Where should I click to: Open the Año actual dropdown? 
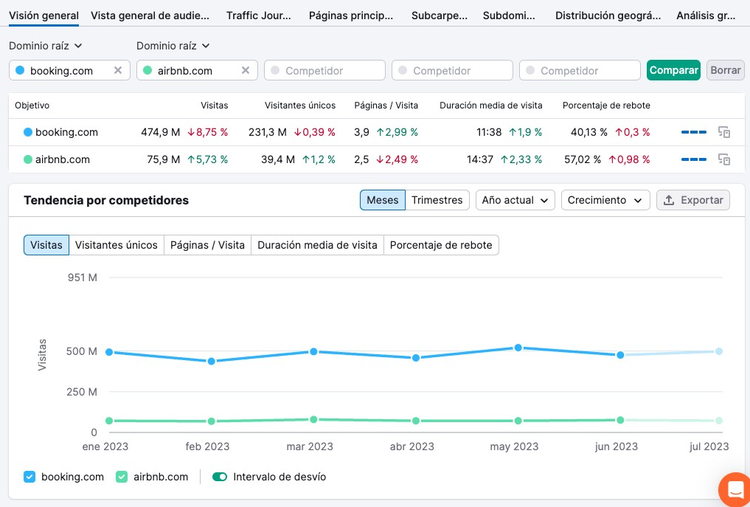click(515, 200)
